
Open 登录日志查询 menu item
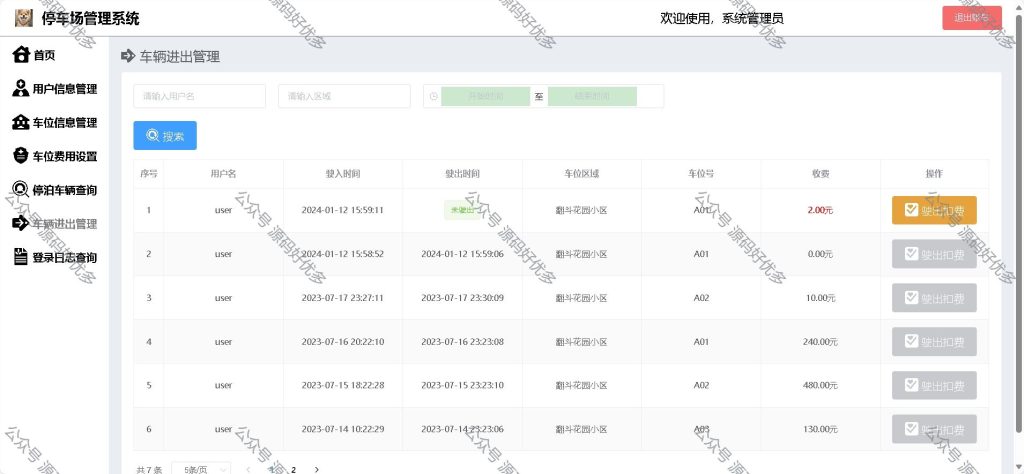click(65, 258)
